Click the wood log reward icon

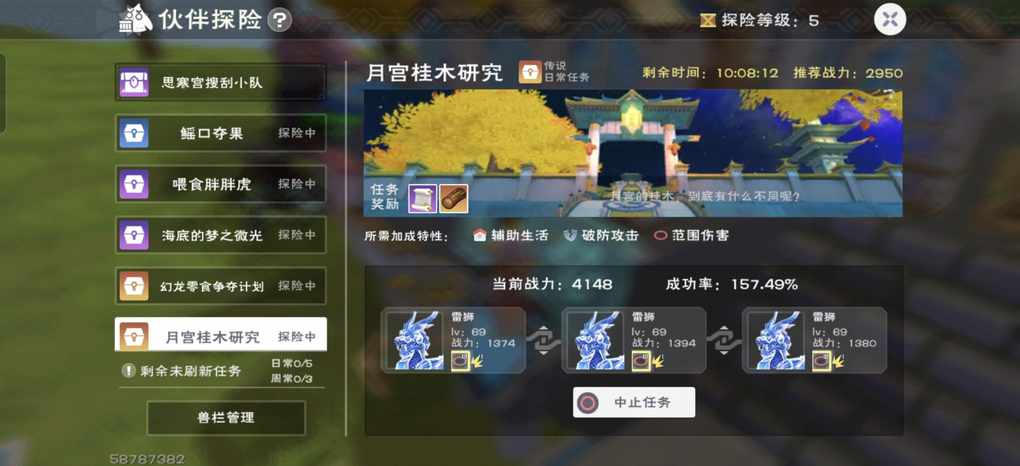pos(453,198)
